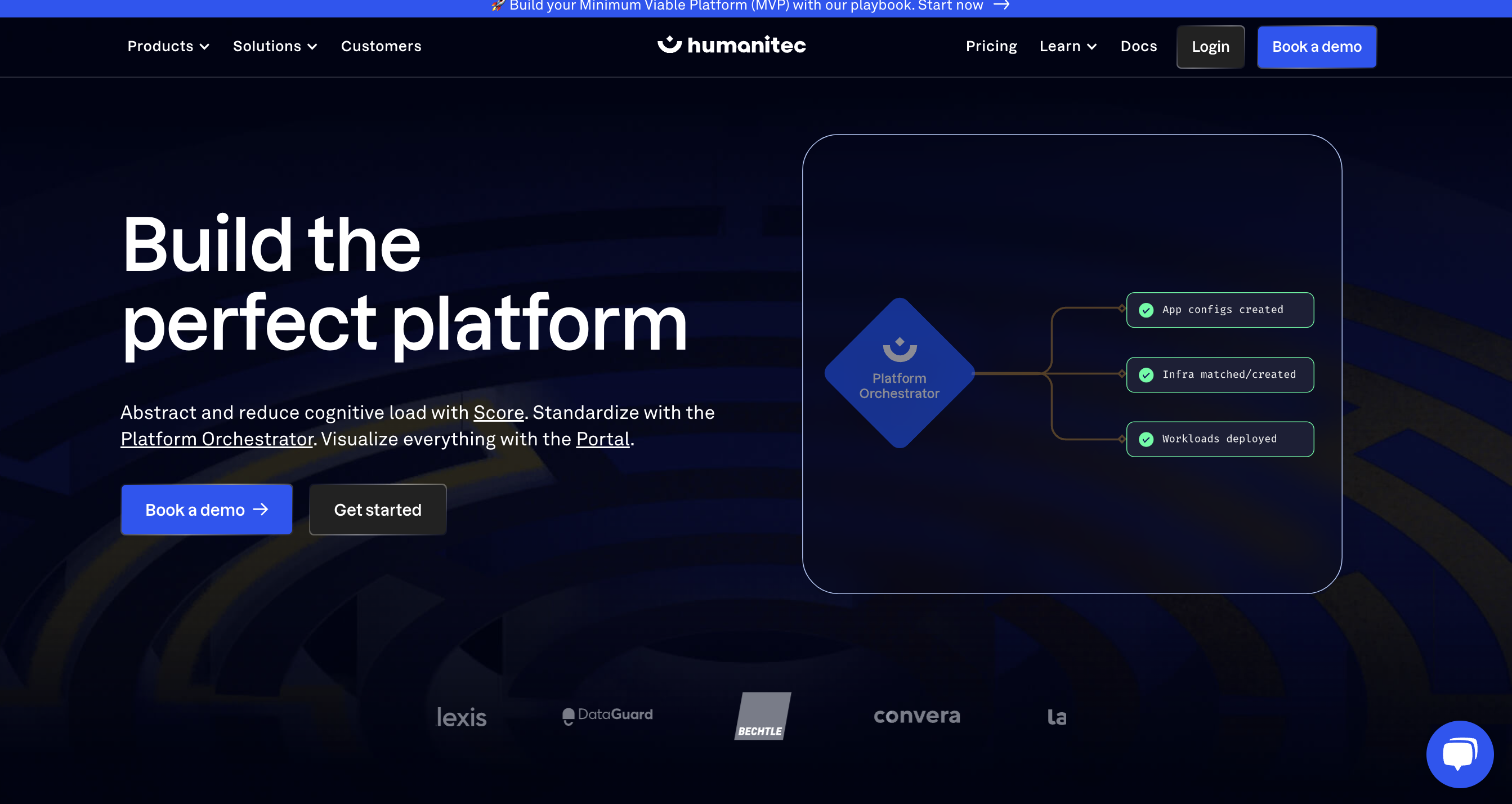Screen dimensions: 1512x804
Task: Open the chat widget bubble
Action: (x=1460, y=754)
